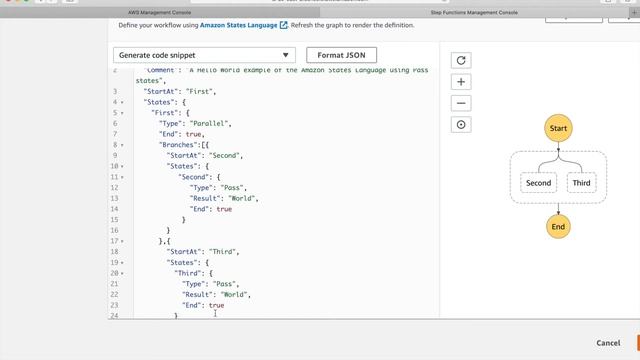Viewport: 640px width, 360px height.
Task: Click the "Branches":[{ code line
Action: [184, 145]
